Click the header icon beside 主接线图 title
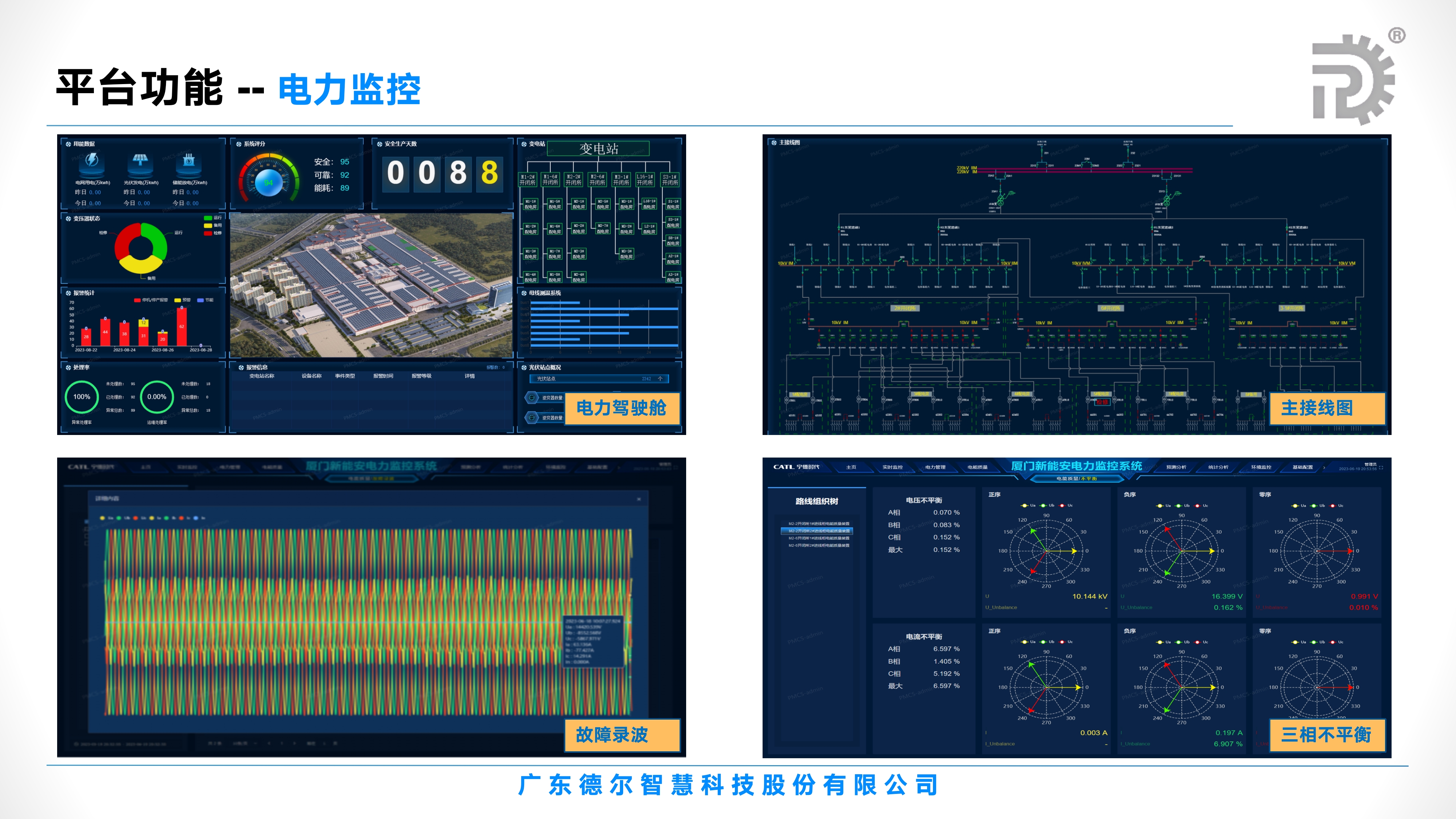The image size is (1456, 819). click(x=774, y=142)
